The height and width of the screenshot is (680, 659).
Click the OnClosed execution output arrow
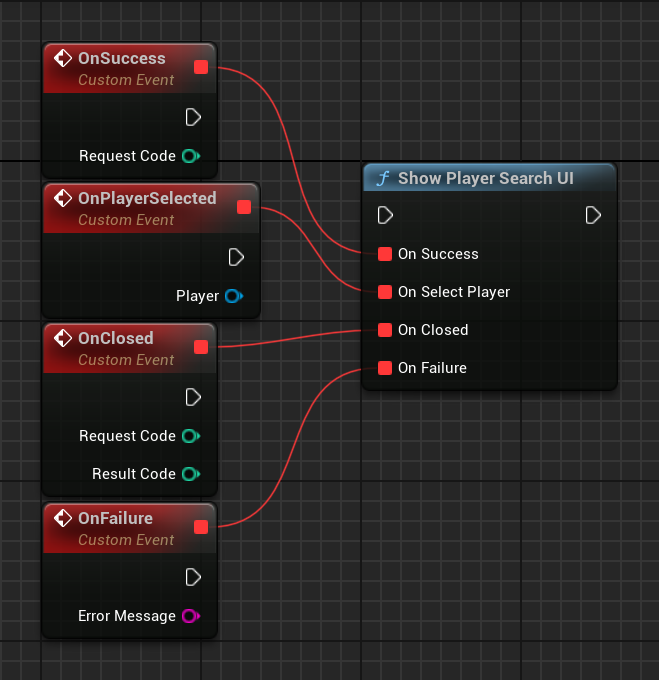tap(193, 398)
